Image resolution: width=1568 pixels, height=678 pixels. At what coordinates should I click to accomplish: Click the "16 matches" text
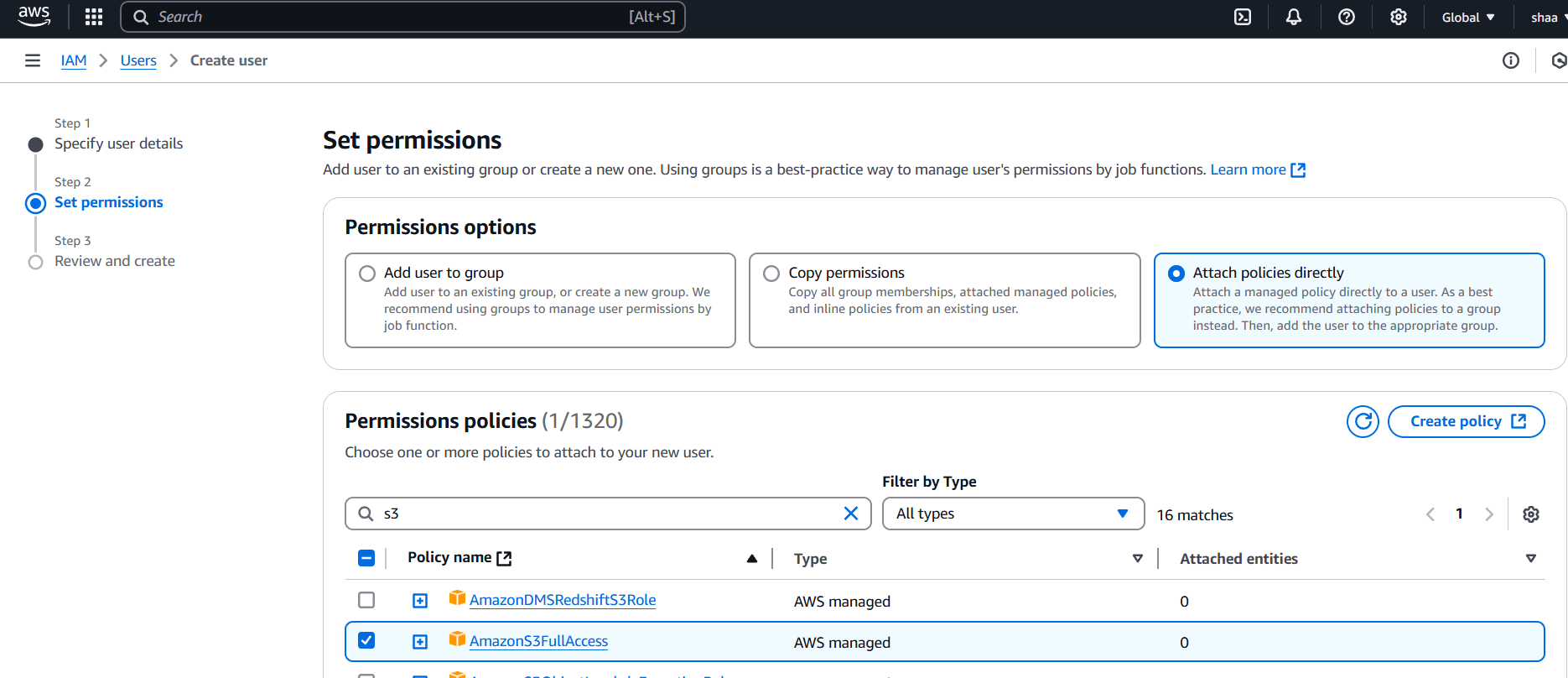[1195, 515]
